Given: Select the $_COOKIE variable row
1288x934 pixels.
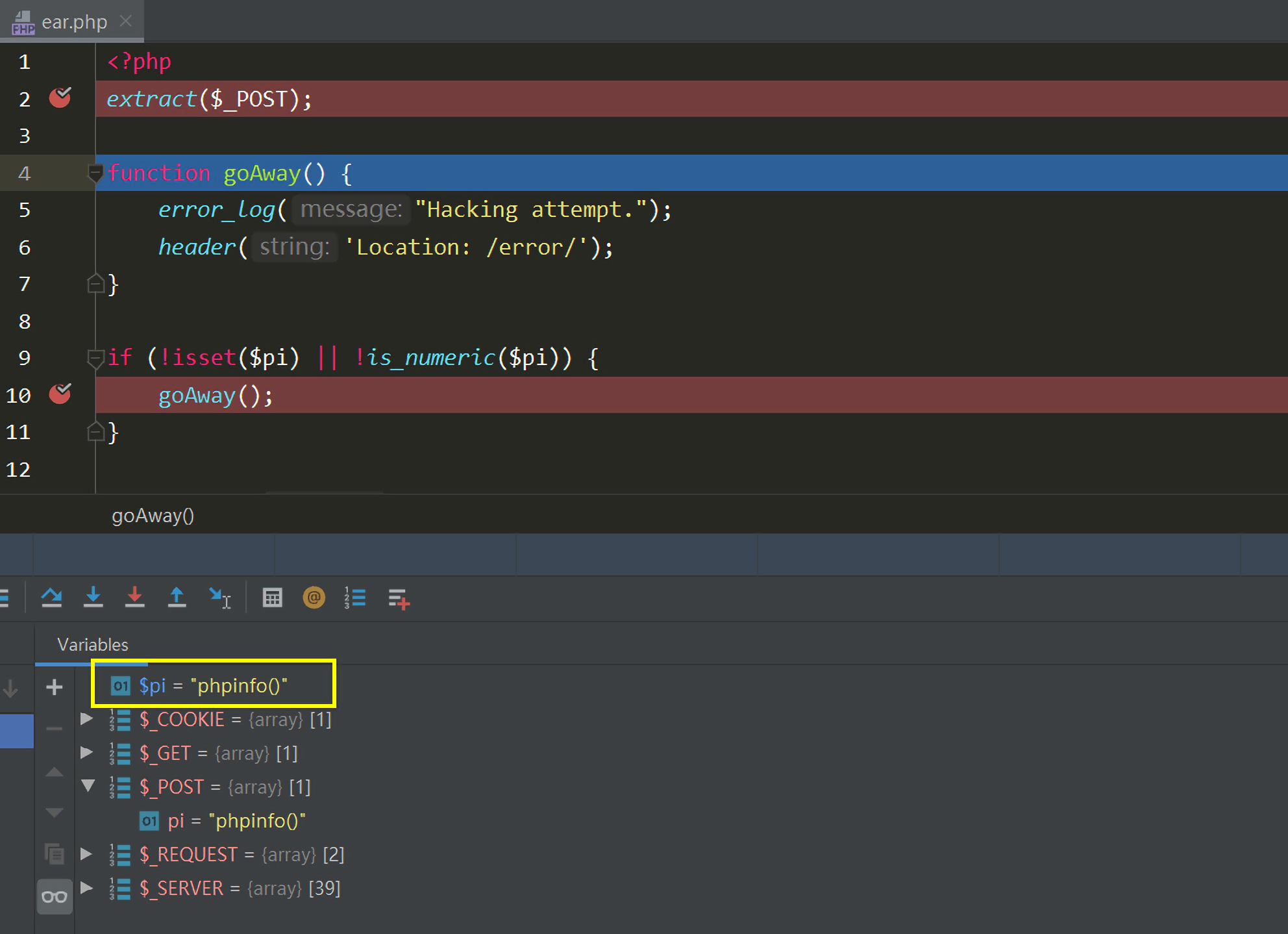Looking at the screenshot, I should pyautogui.click(x=220, y=719).
